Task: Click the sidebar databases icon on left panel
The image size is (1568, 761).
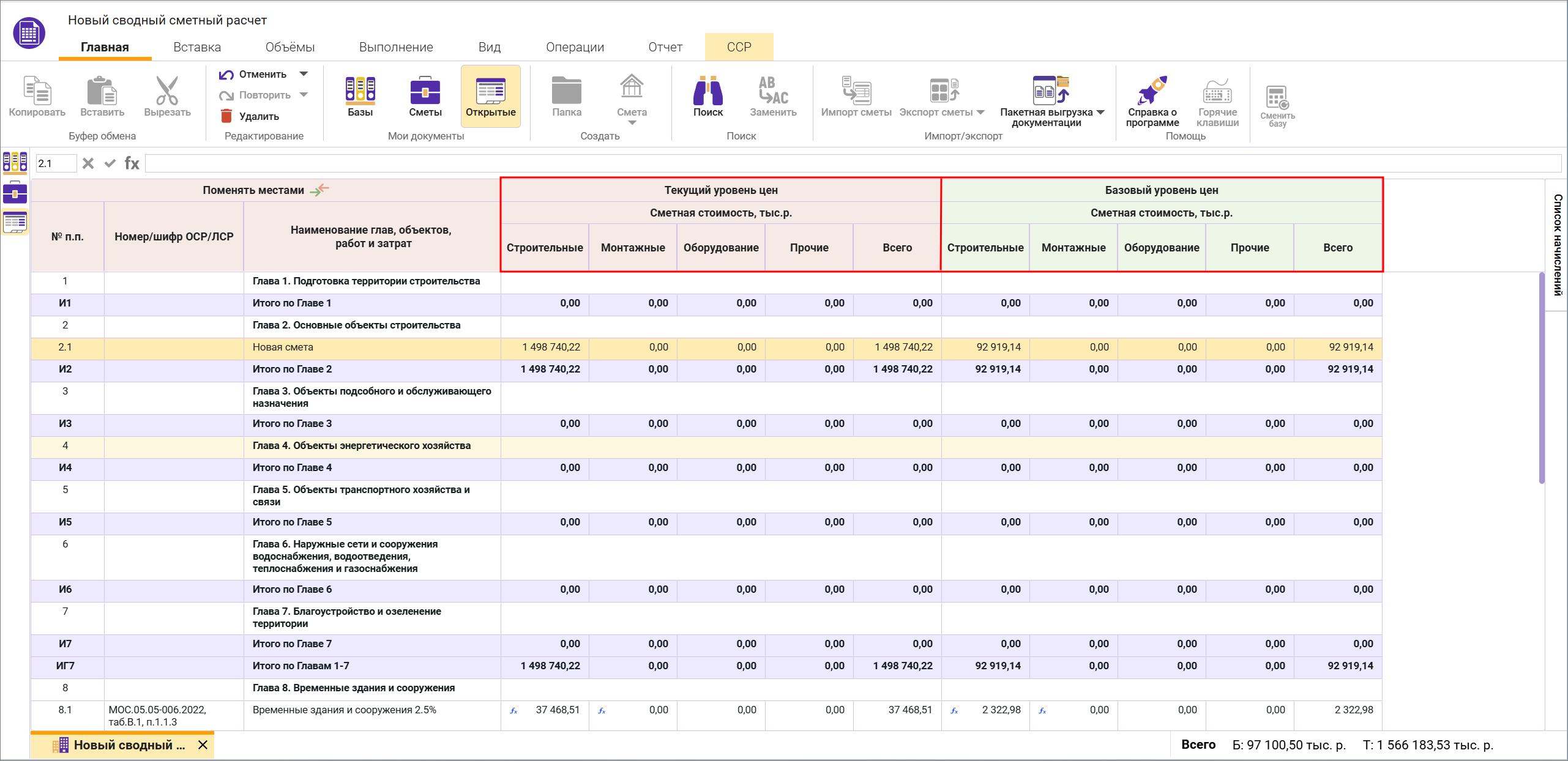Action: (15, 162)
